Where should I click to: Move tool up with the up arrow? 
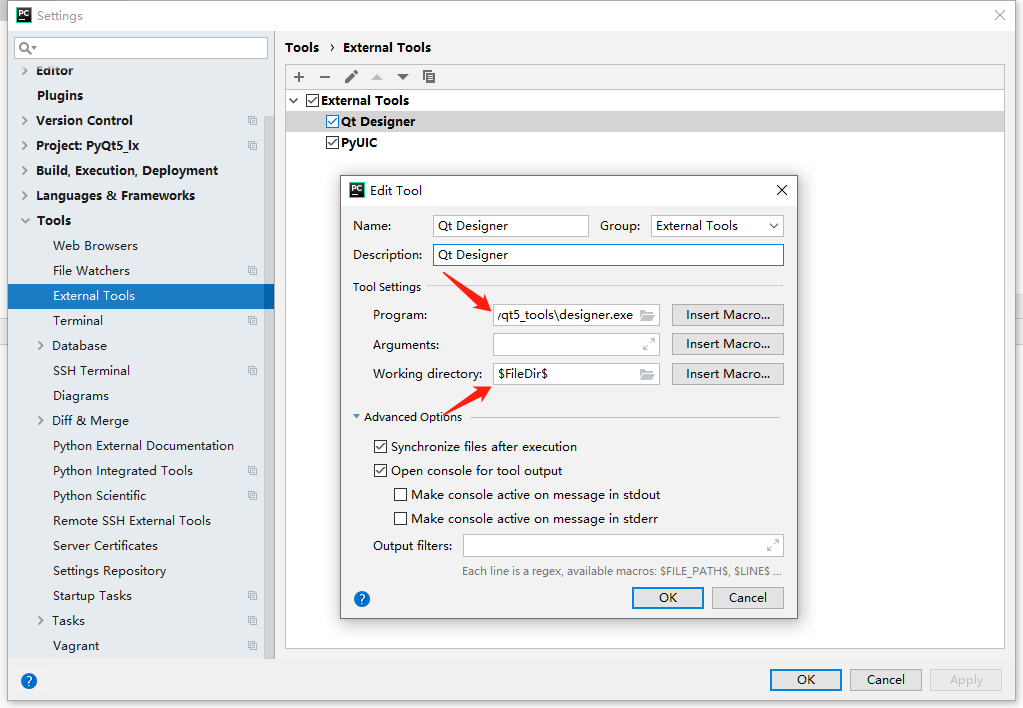[x=377, y=77]
